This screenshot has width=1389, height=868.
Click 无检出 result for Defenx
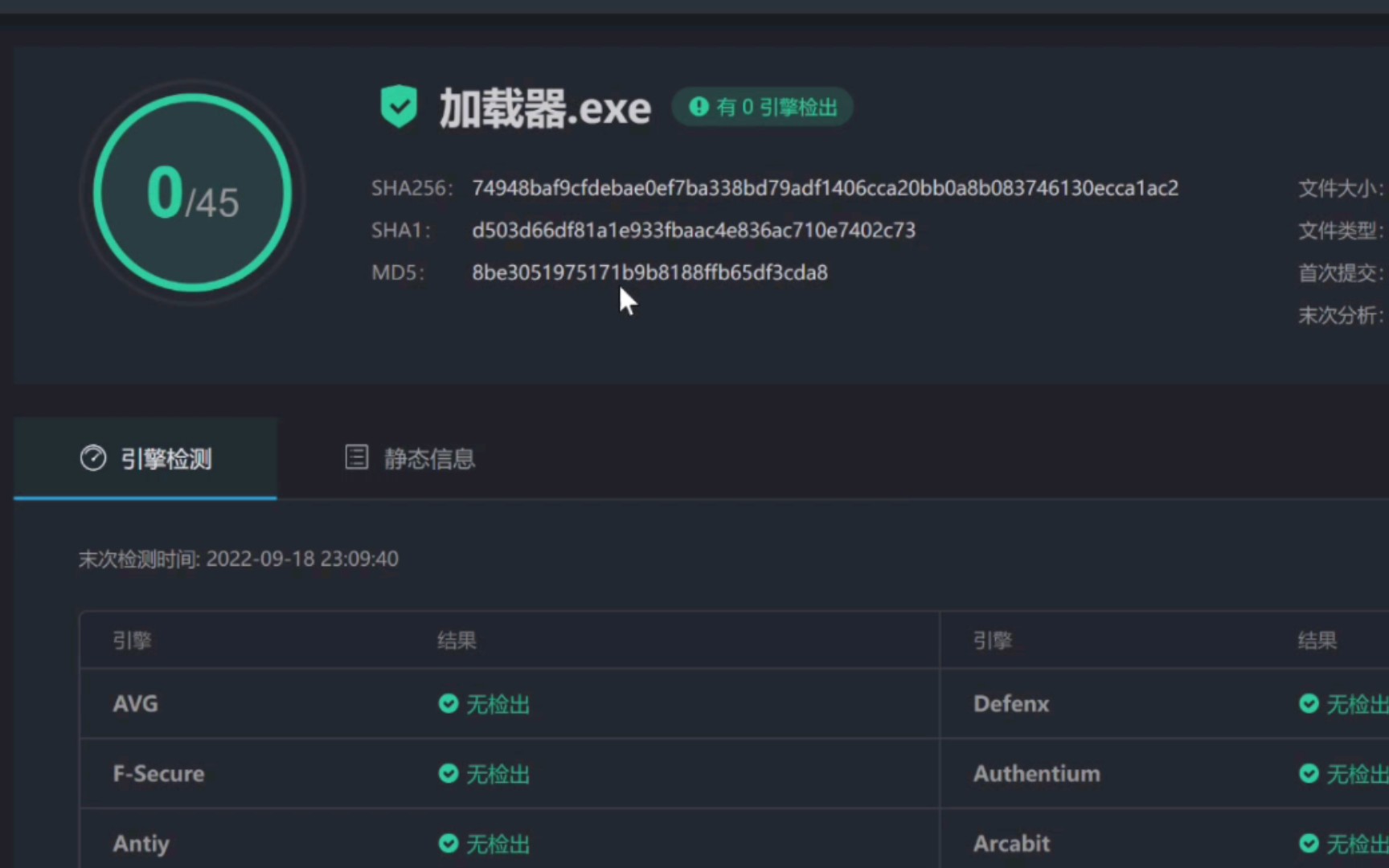[1358, 705]
